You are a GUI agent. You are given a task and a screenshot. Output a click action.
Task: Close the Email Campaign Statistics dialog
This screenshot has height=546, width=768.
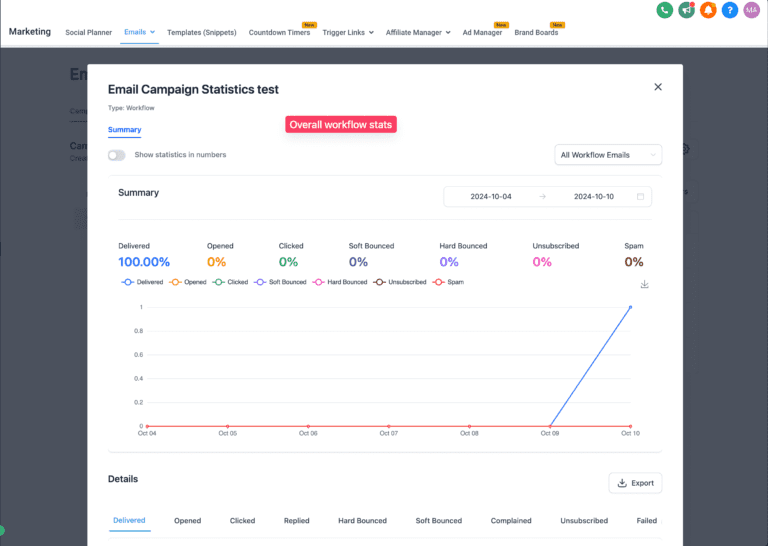click(658, 87)
